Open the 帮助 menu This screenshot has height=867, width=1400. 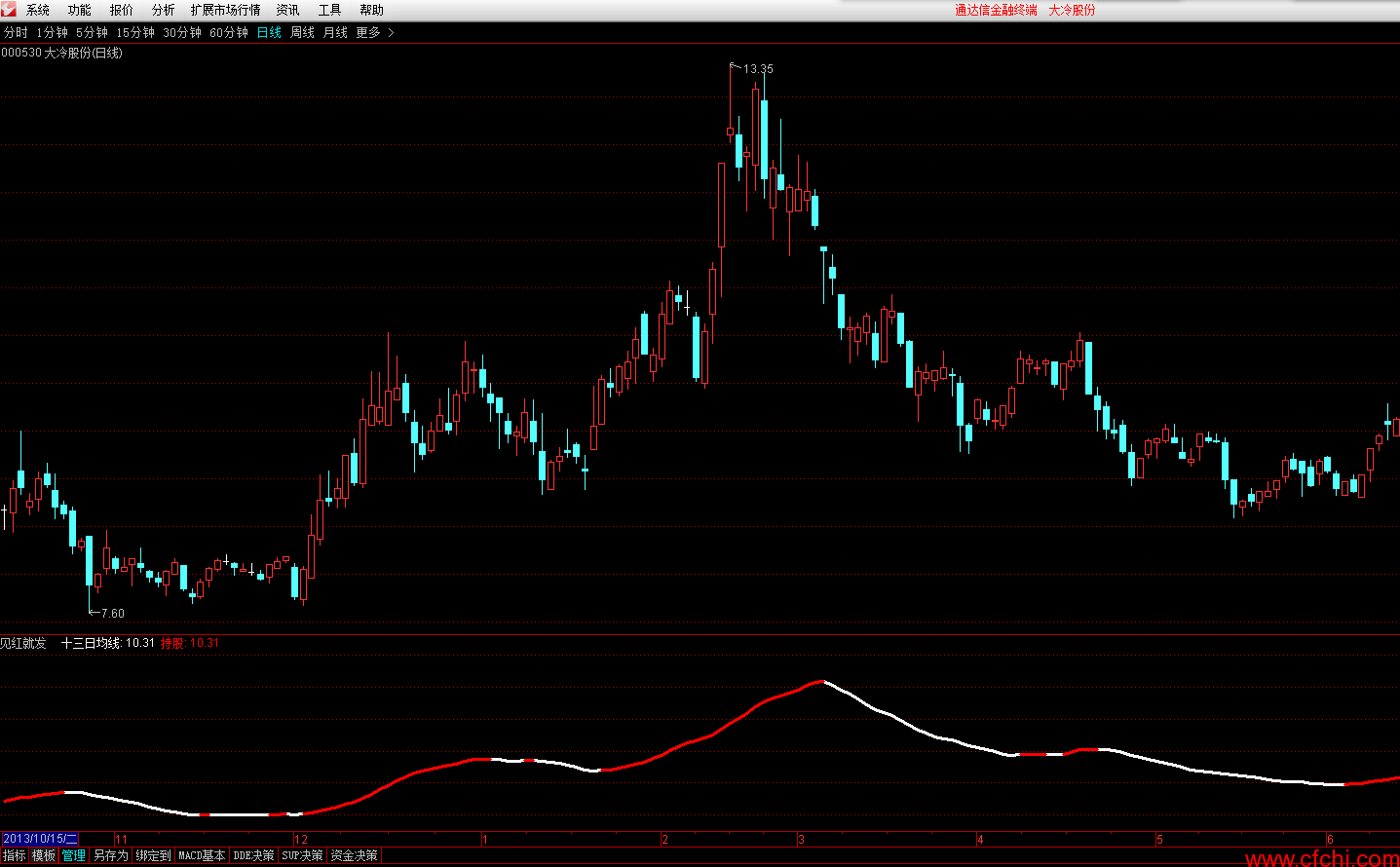click(x=372, y=10)
